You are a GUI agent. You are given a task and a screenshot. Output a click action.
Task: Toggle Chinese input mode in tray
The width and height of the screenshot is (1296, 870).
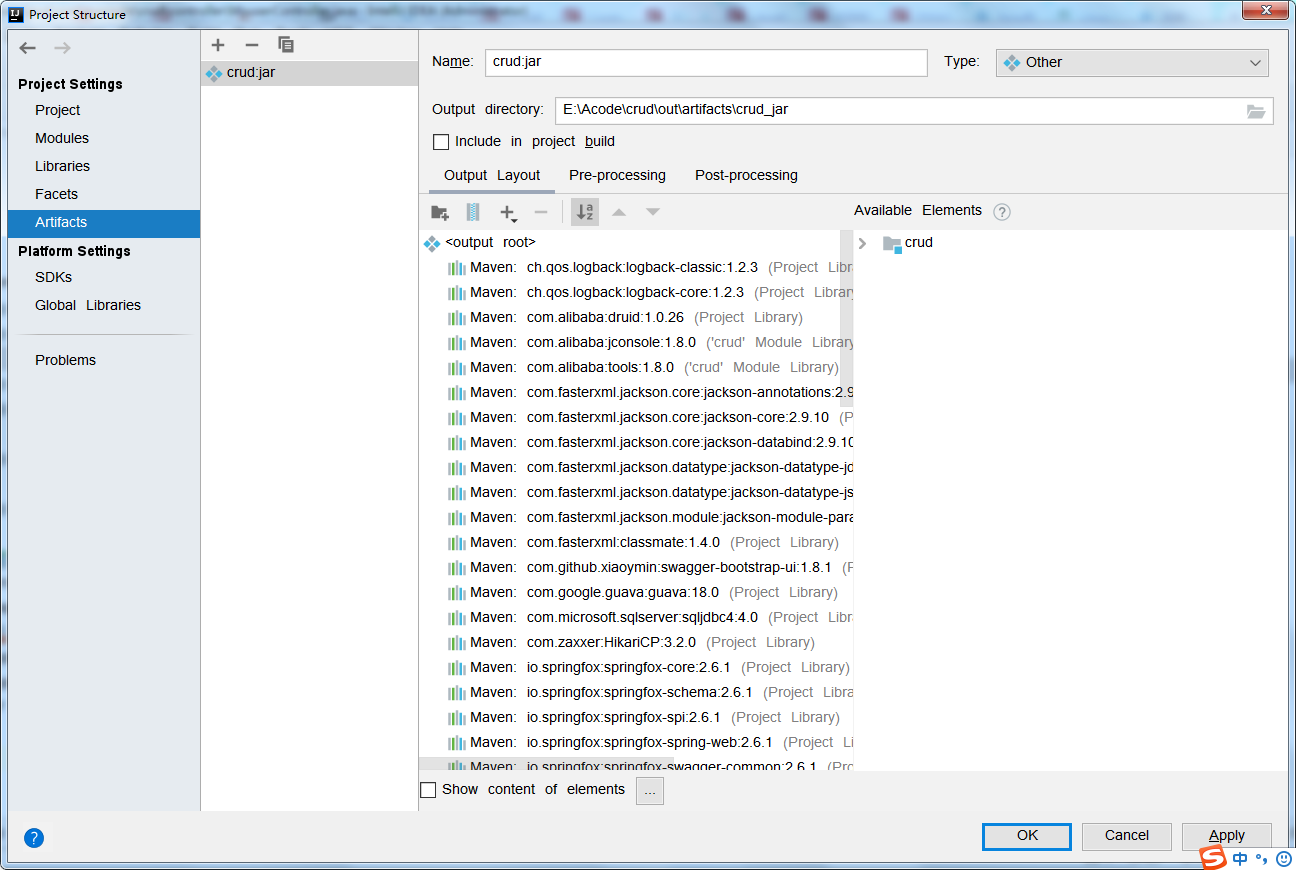pyautogui.click(x=1241, y=858)
